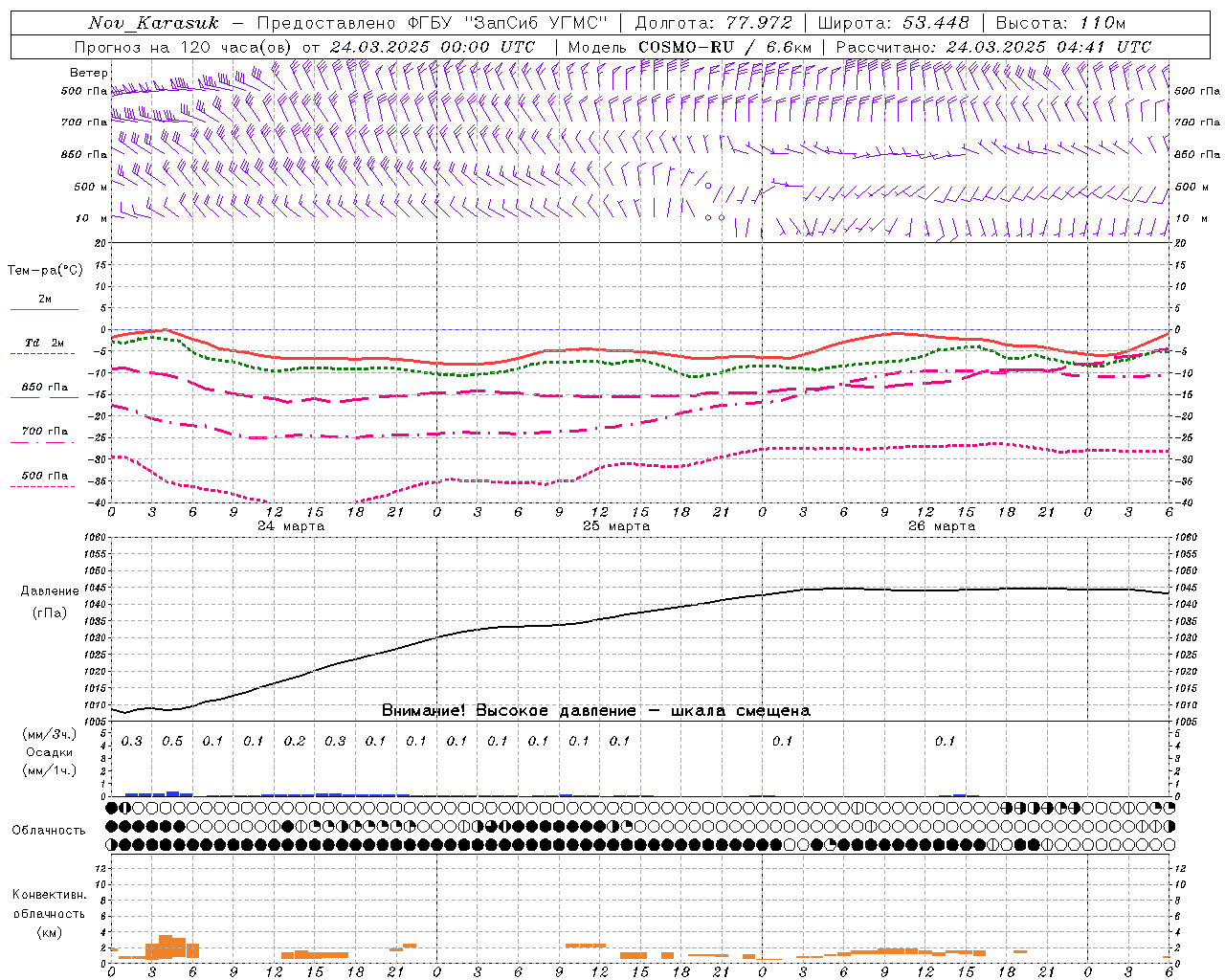Click the longitude value Долгота: 77.972

714,23
